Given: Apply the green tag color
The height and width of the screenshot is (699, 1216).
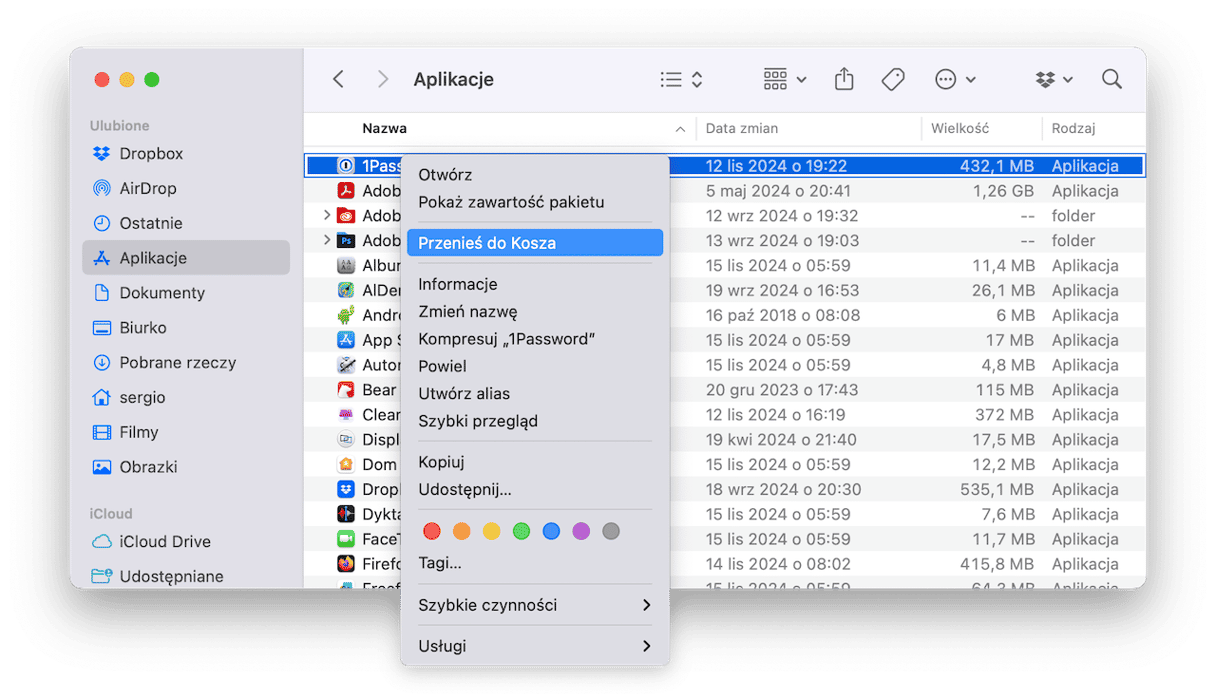Looking at the screenshot, I should coord(521,531).
